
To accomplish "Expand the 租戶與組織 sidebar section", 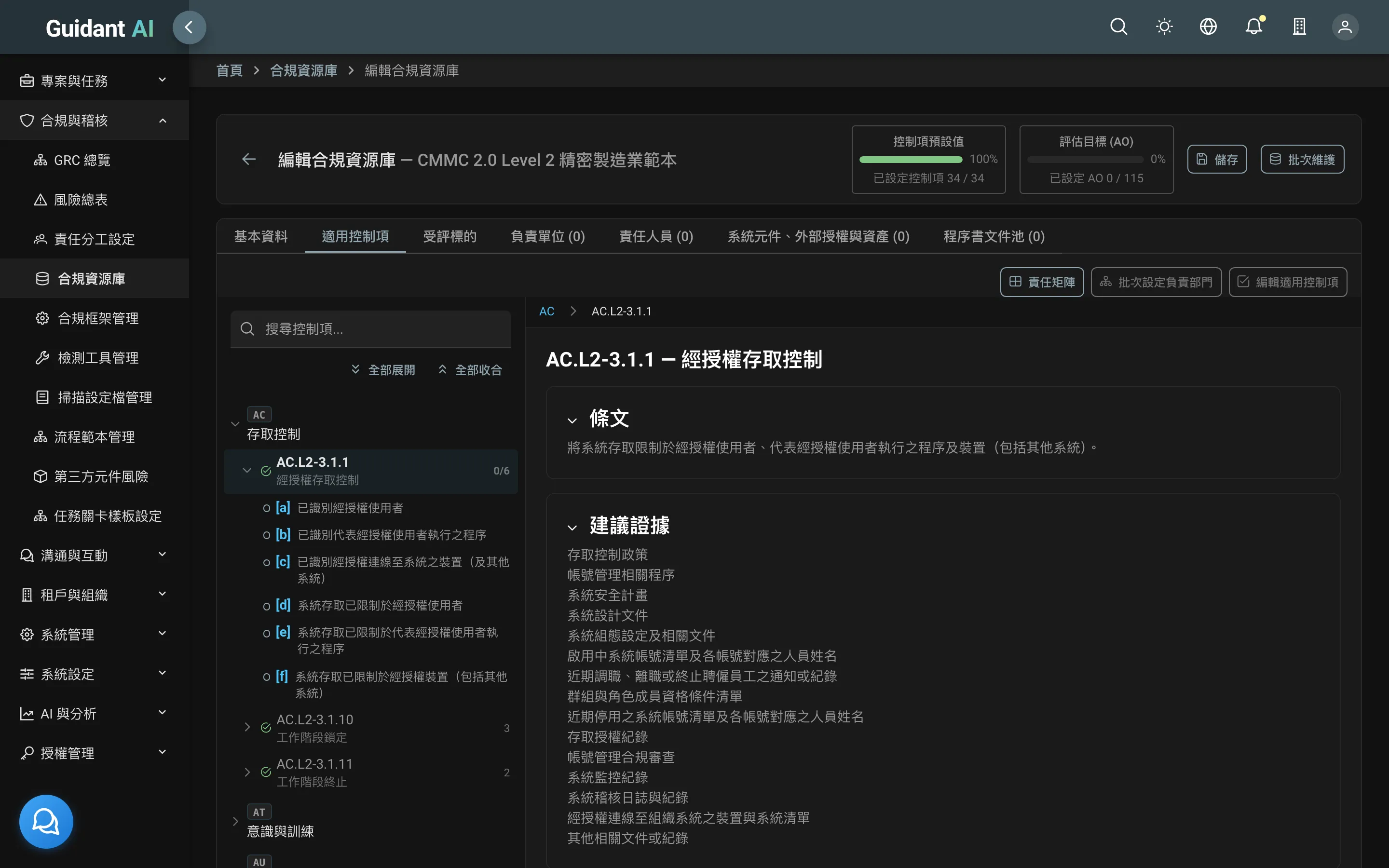I will (94, 595).
